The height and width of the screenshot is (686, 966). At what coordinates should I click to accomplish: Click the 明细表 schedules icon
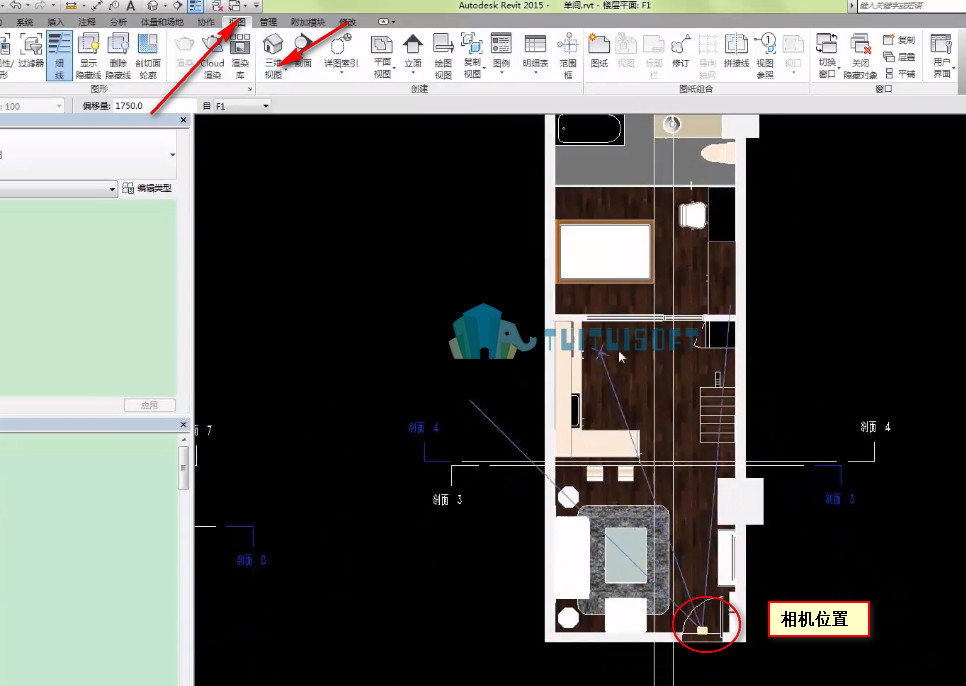pos(535,54)
